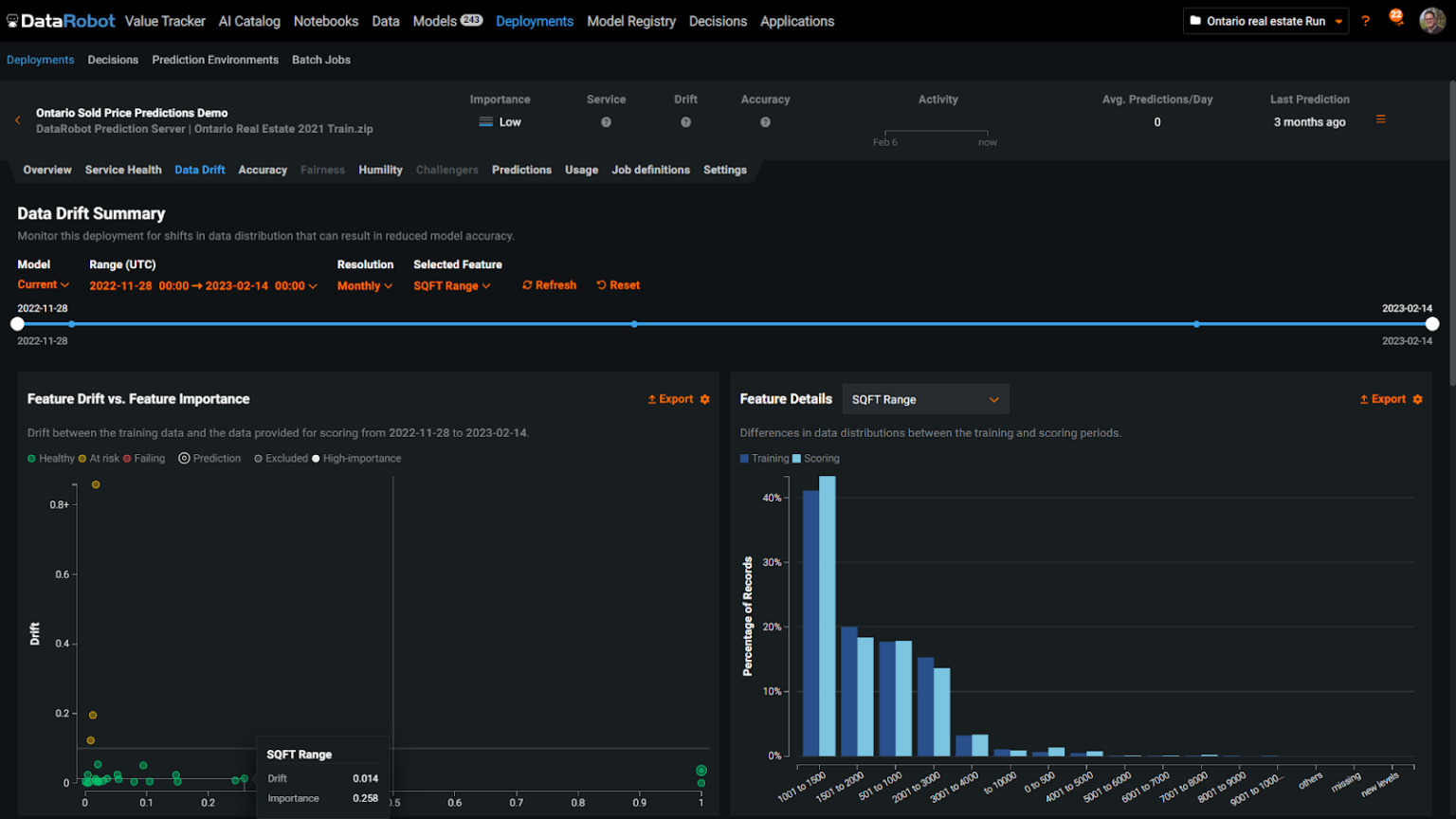The height and width of the screenshot is (819, 1456).
Task: Open the notifications icon in header
Action: pyautogui.click(x=1396, y=19)
